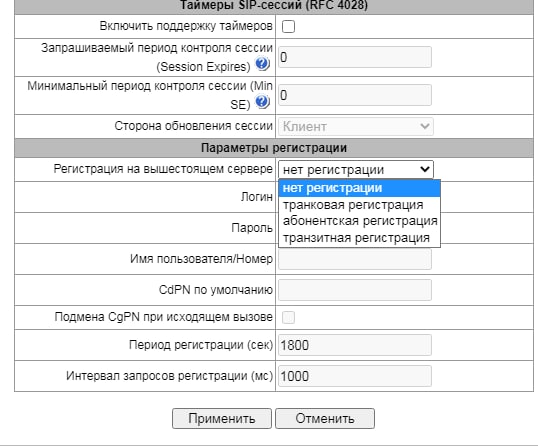Choose 'транковая регистрация' option
This screenshot has width=538, height=446.
tap(359, 205)
